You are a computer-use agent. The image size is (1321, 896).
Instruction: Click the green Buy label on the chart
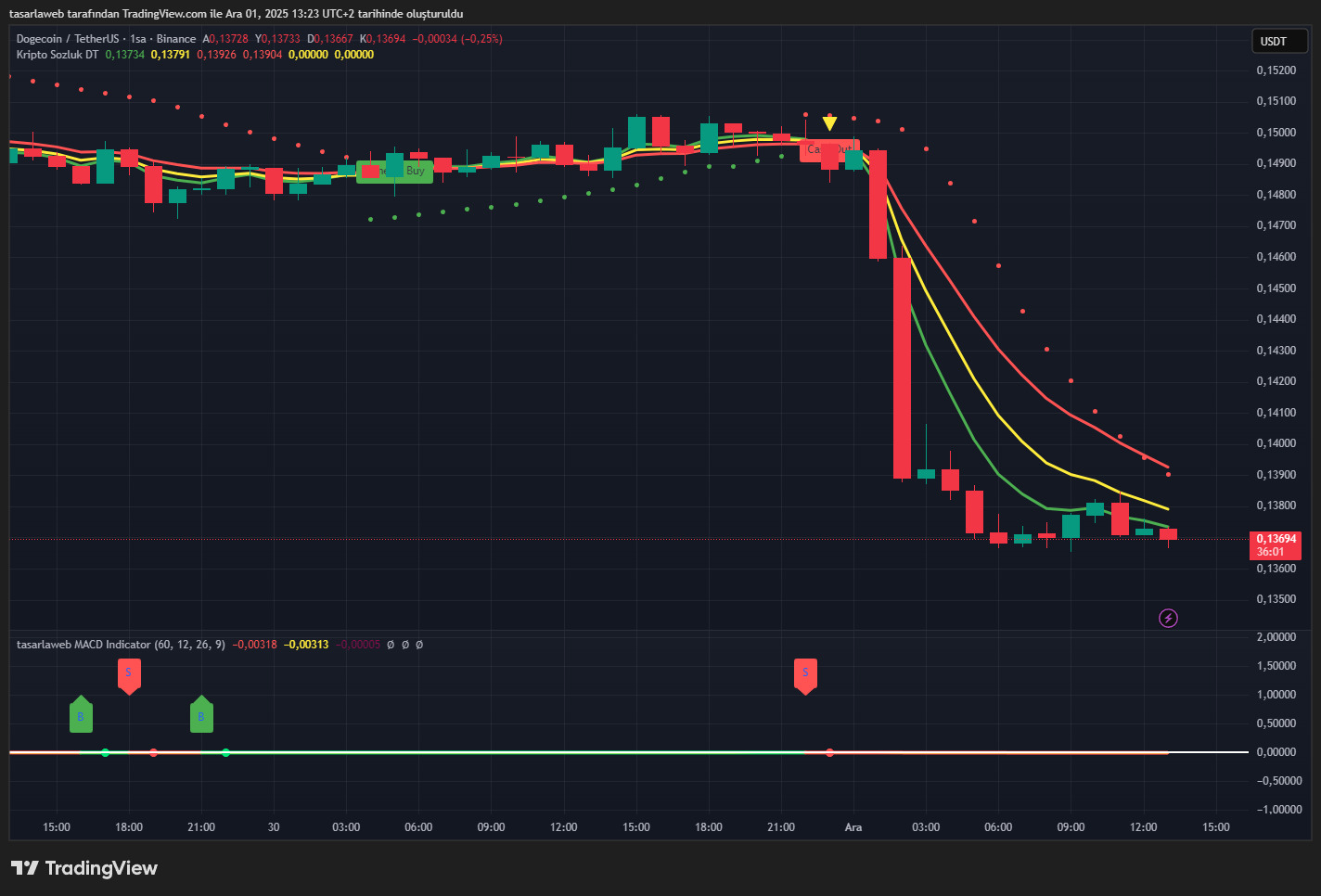pos(394,171)
